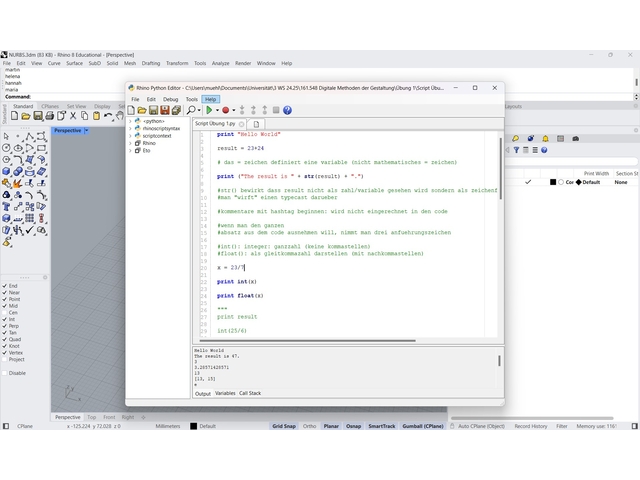This screenshot has width=640, height=480.
Task: Open Debug menu in Python Editor
Action: (x=171, y=99)
